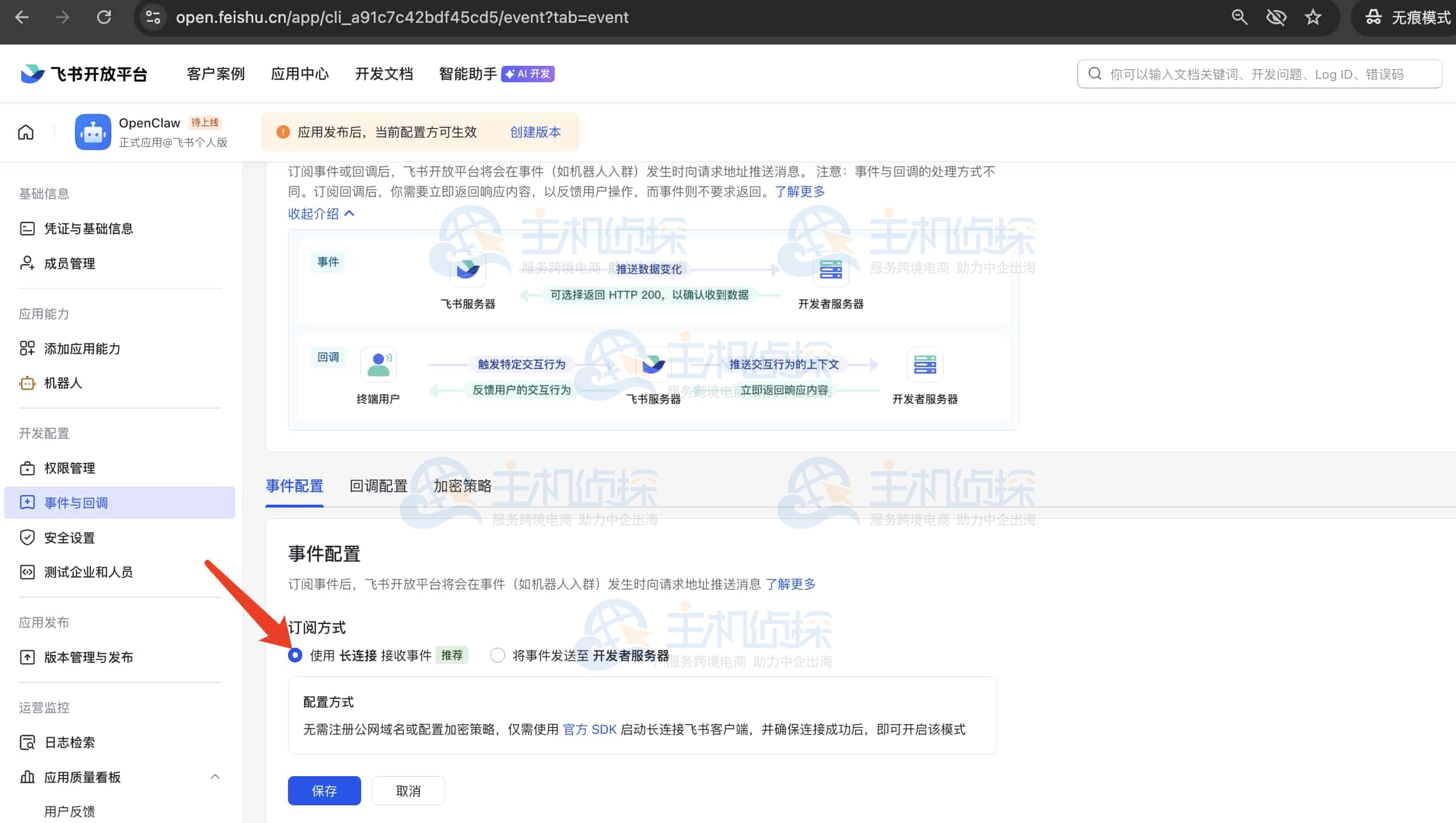This screenshot has width=1456, height=823.
Task: Open 版本管理与发布 page
Action: (89, 657)
